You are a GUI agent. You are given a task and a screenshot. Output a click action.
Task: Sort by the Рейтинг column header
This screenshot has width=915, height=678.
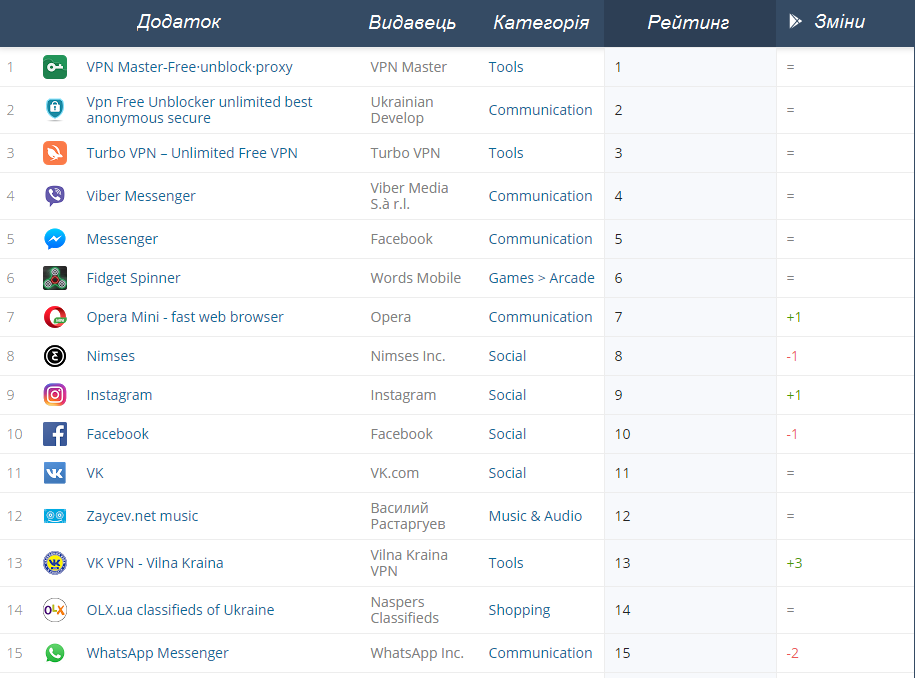pyautogui.click(x=688, y=22)
